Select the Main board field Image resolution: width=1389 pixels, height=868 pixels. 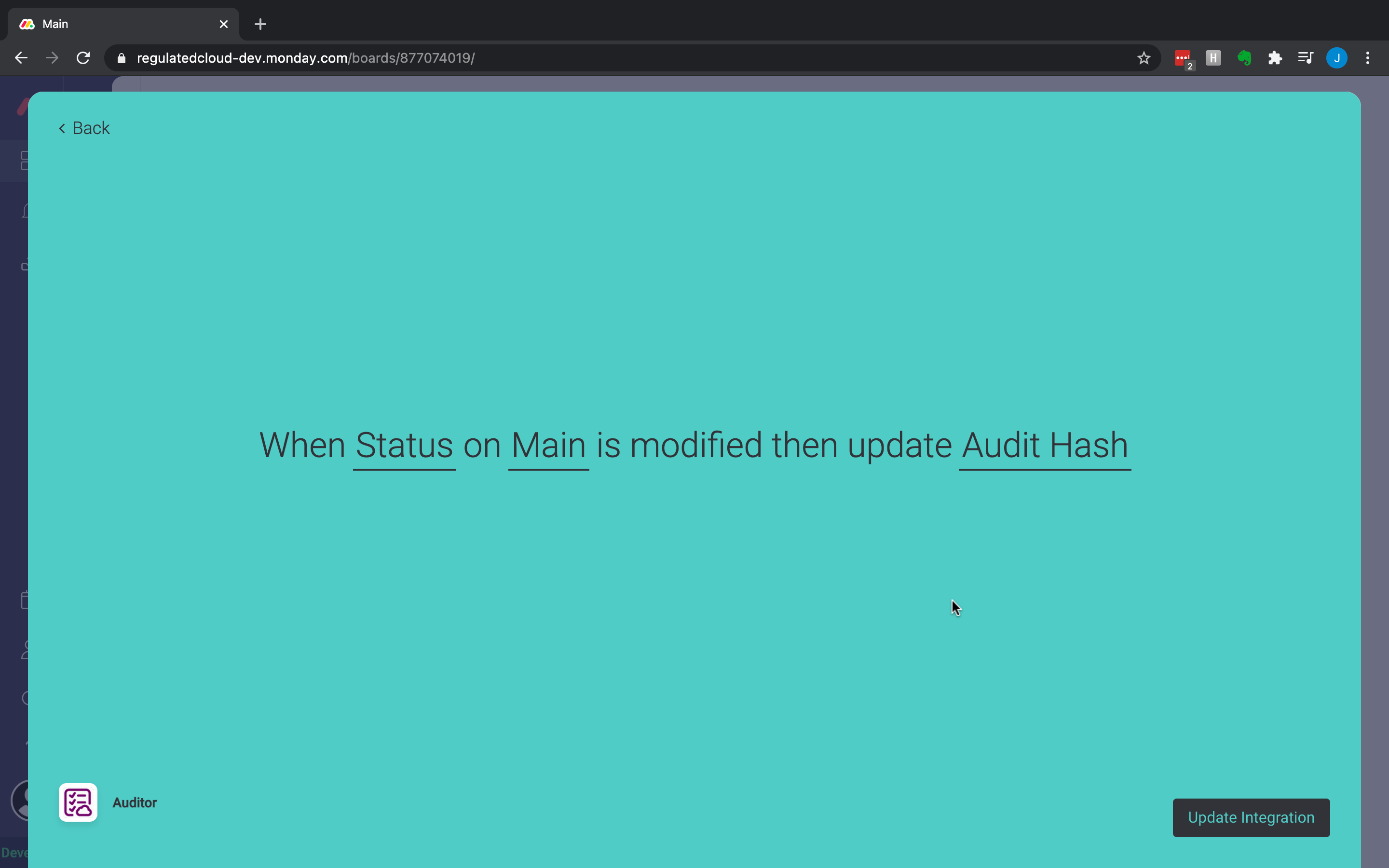[548, 446]
